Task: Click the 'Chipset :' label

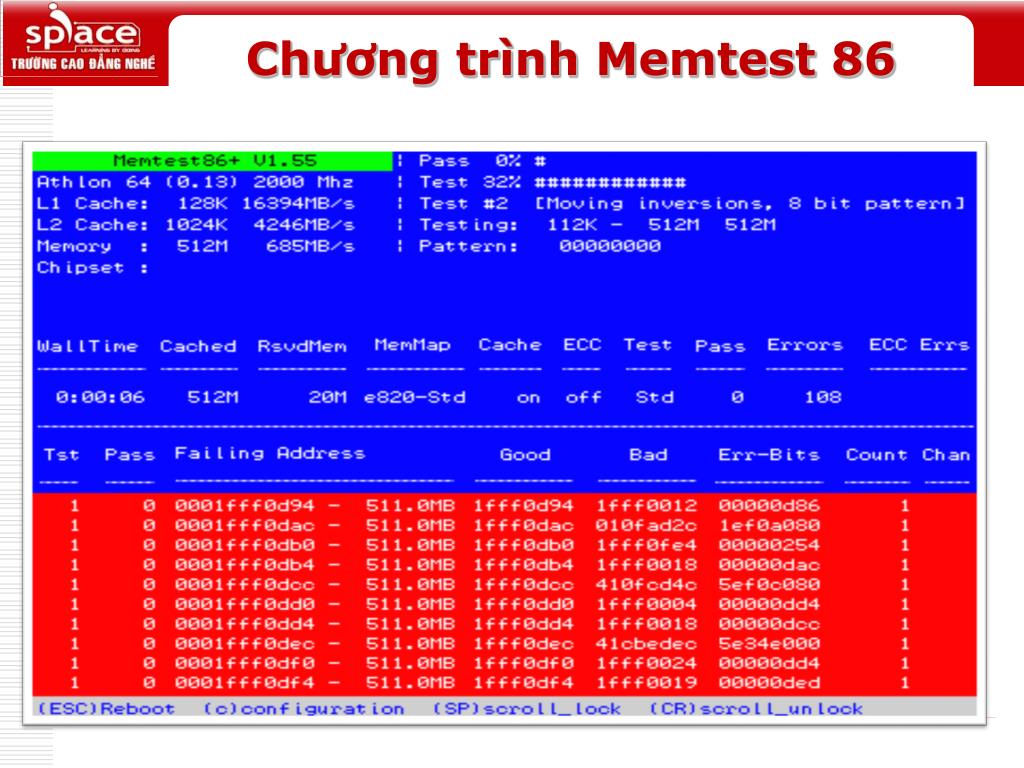Action: [x=92, y=268]
